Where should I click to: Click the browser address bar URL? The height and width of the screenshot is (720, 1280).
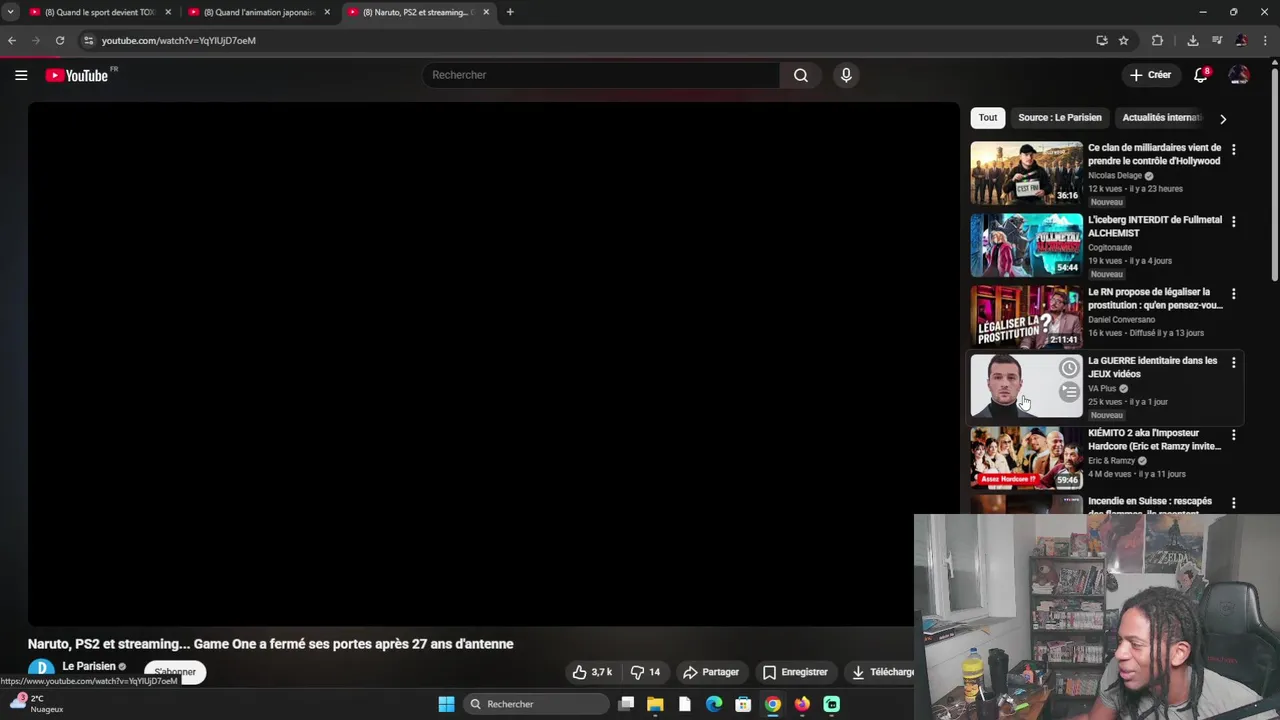pos(179,40)
